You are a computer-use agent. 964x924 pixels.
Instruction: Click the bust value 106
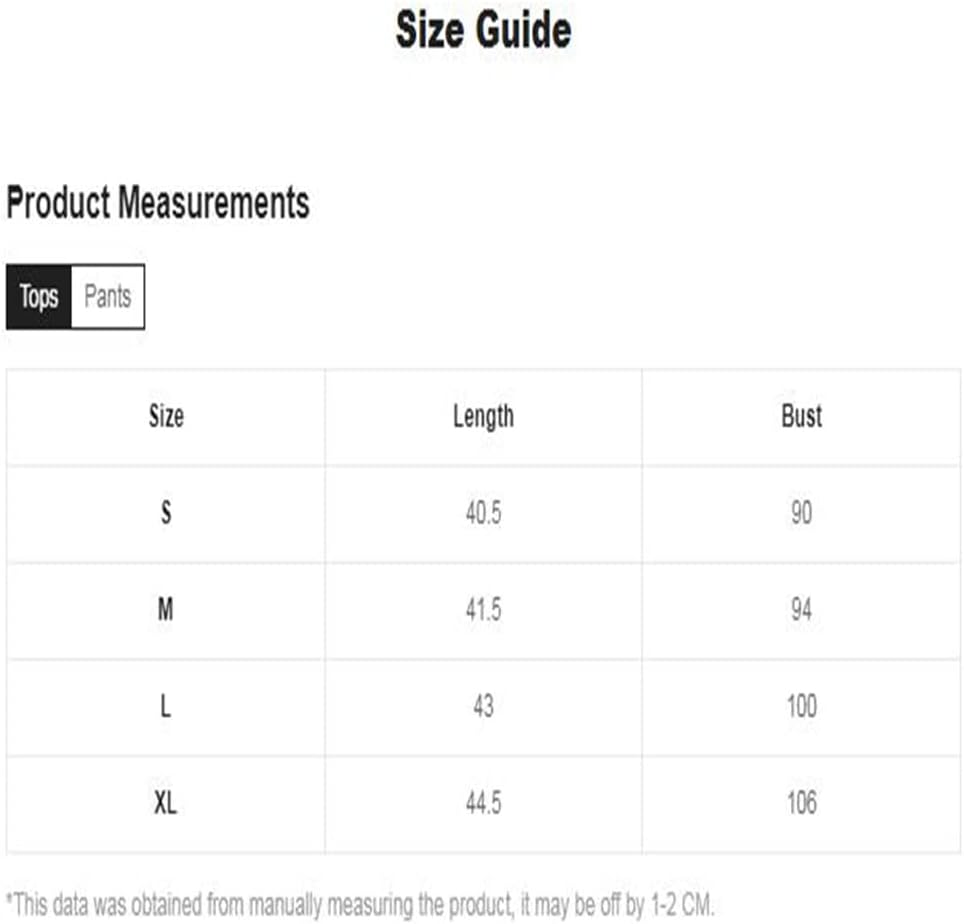tap(802, 802)
